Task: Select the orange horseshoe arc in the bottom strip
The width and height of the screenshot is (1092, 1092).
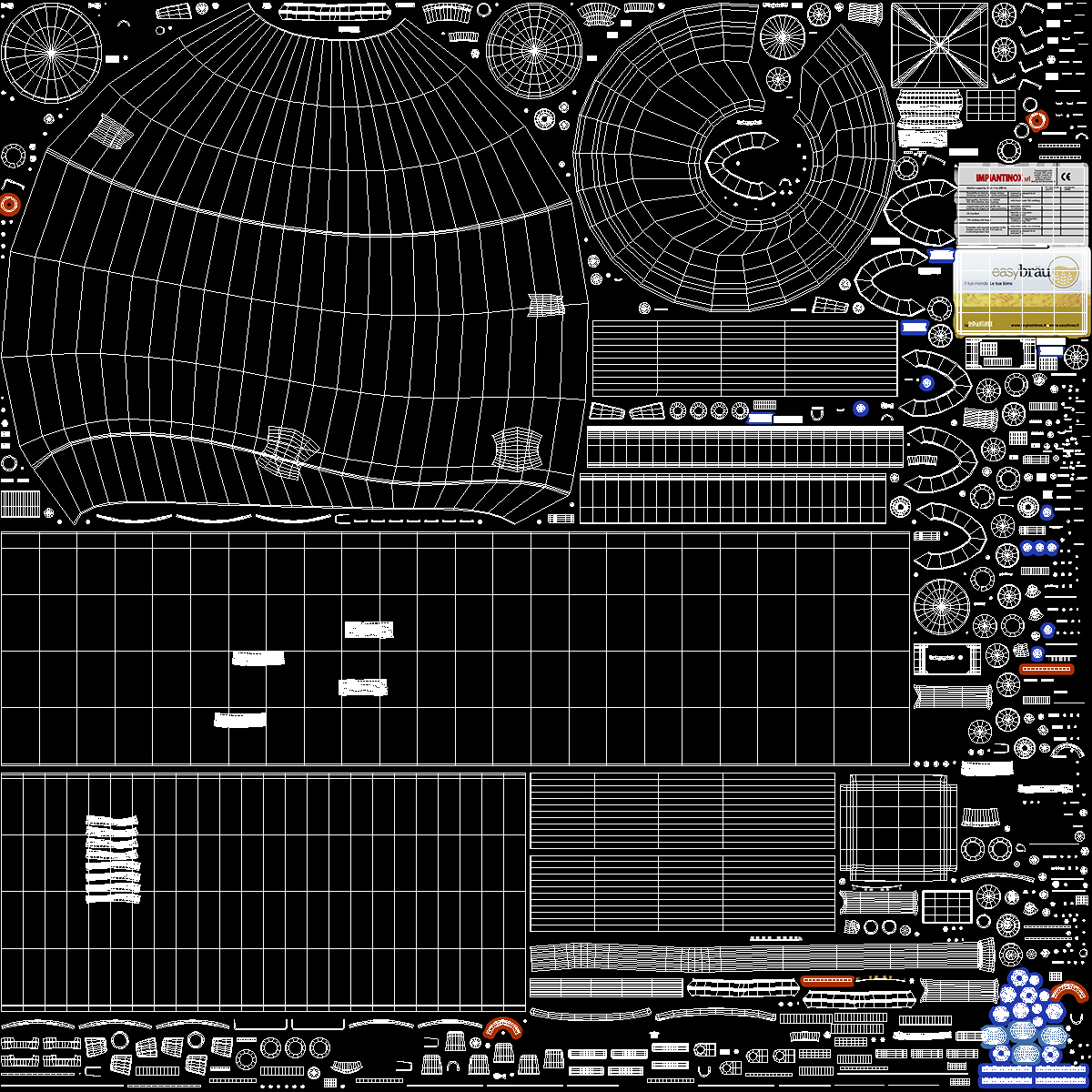Action: point(503,1026)
